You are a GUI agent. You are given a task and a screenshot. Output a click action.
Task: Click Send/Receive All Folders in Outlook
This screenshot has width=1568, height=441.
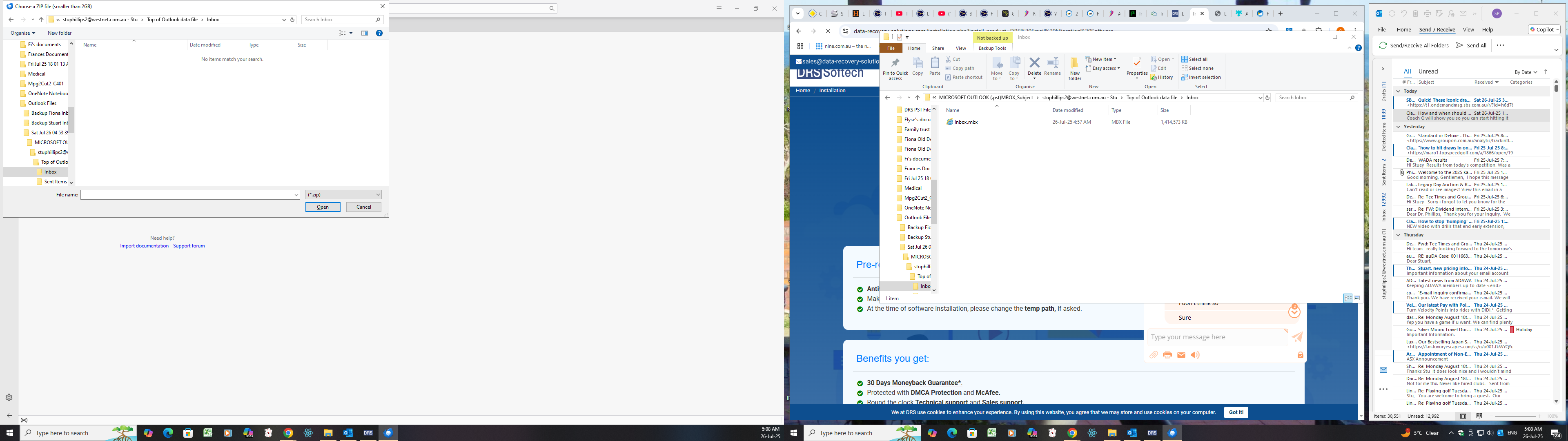(1413, 45)
